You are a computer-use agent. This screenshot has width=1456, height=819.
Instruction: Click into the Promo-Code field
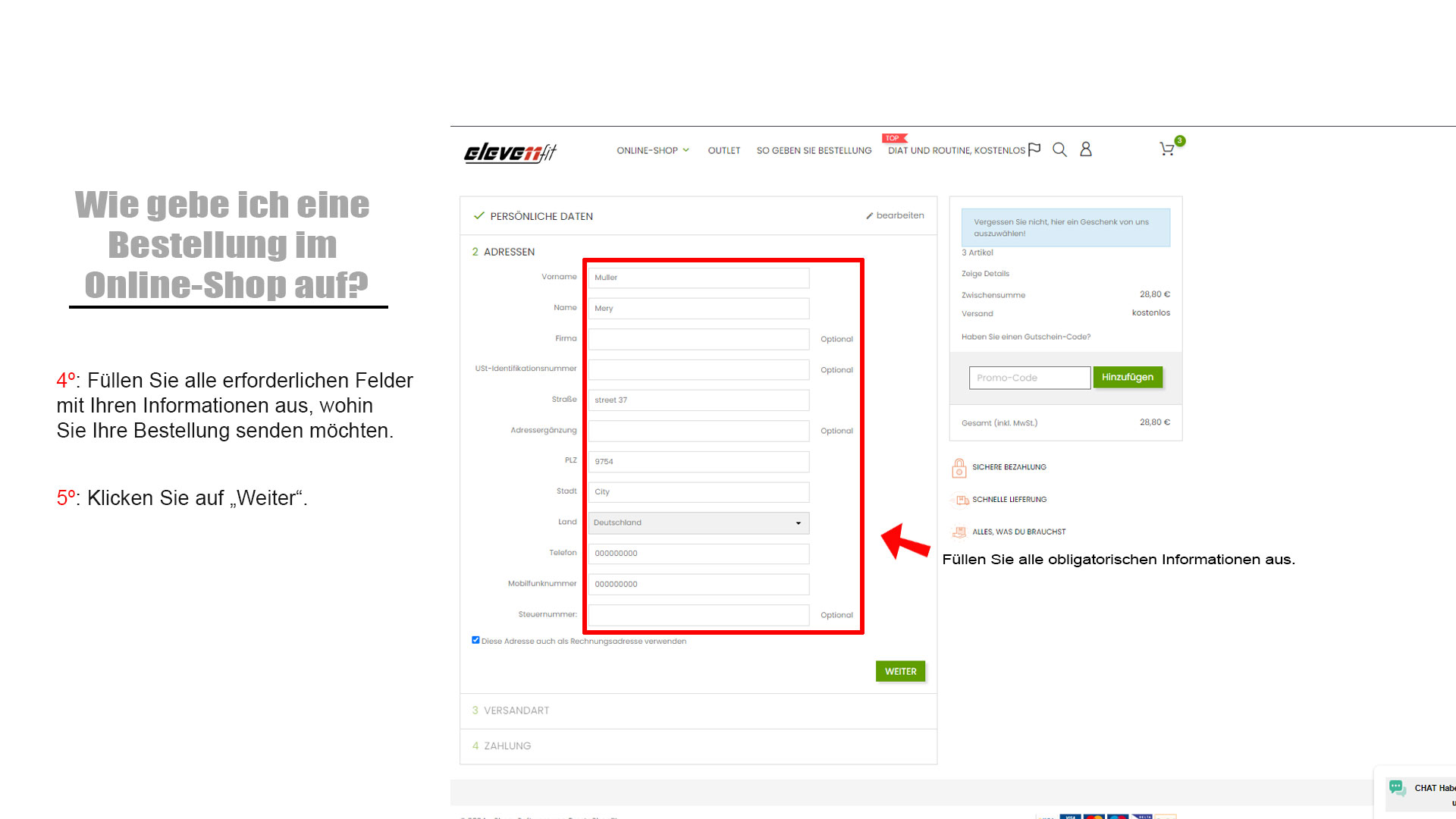(1028, 378)
